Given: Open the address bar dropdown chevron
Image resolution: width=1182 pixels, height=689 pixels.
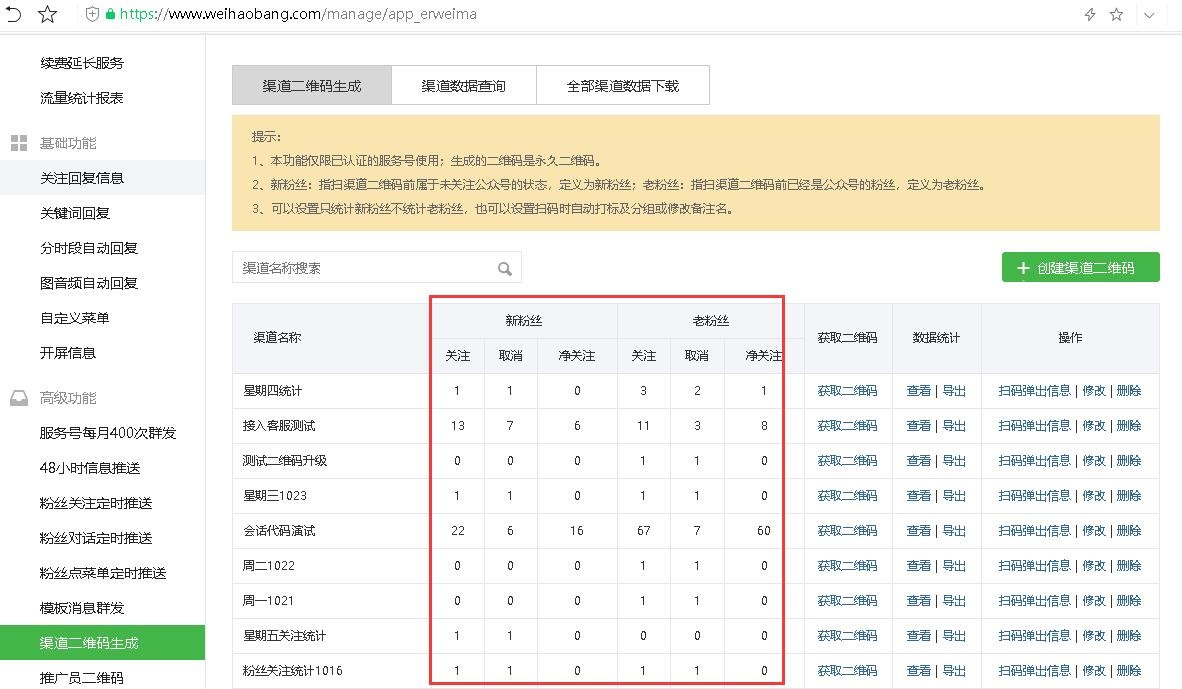Looking at the screenshot, I should (x=1149, y=14).
